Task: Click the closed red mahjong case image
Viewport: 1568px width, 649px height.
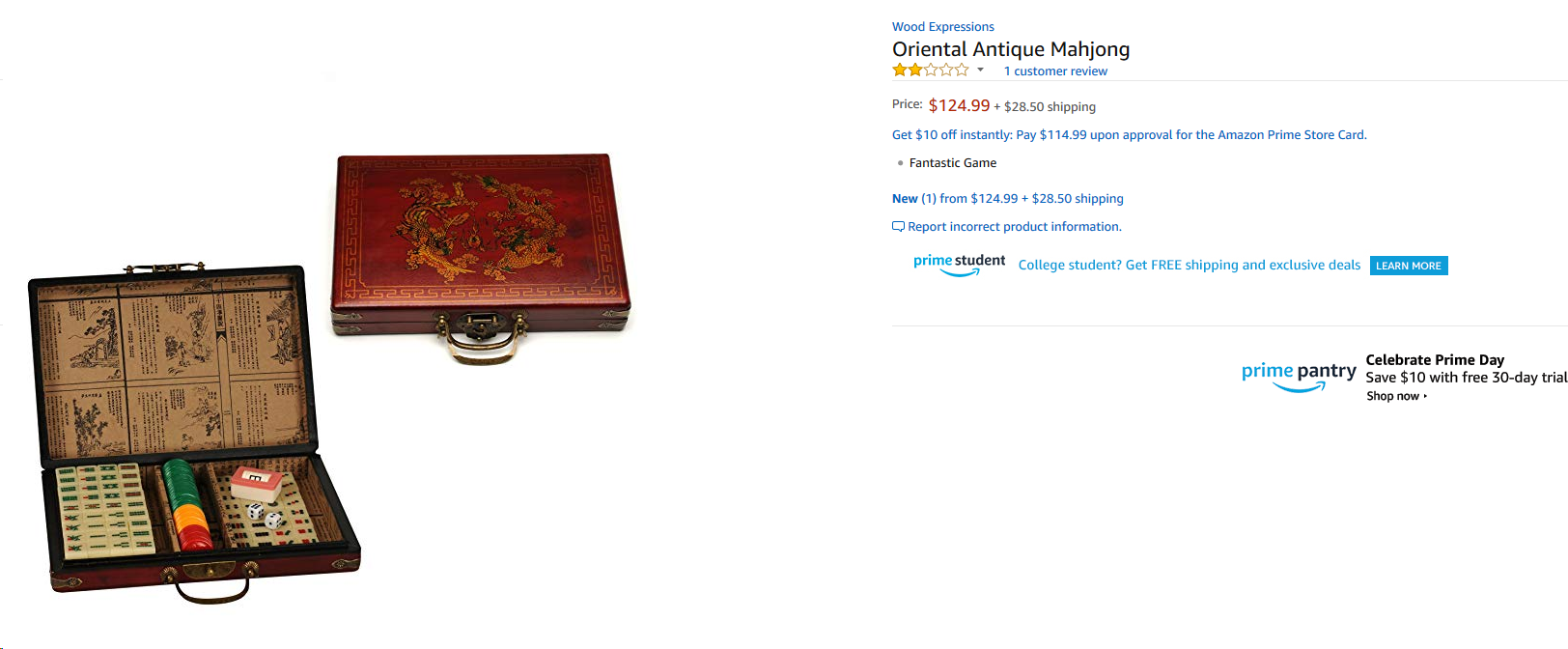Action: [x=481, y=257]
